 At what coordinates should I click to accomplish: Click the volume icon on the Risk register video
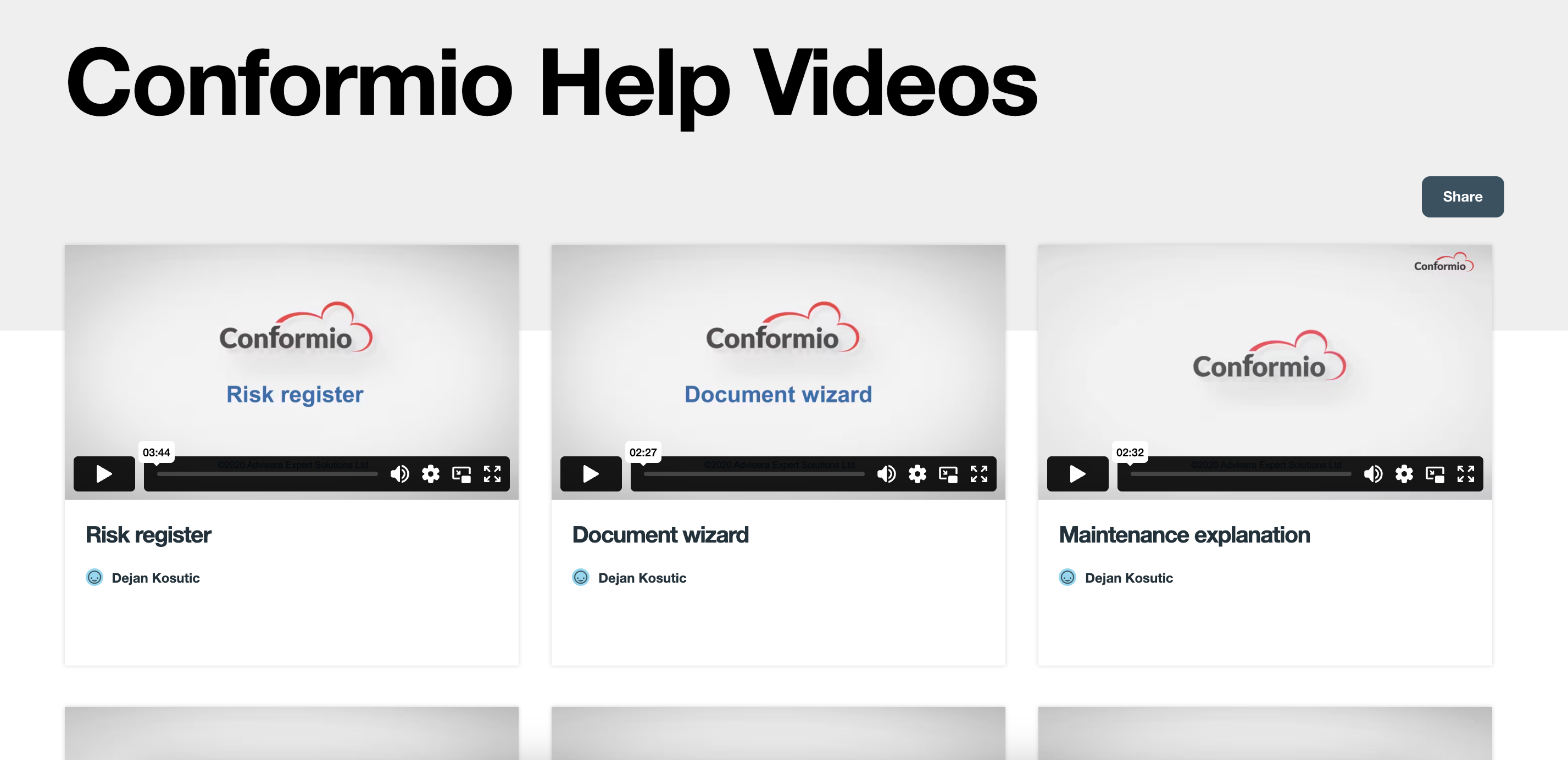[400, 474]
